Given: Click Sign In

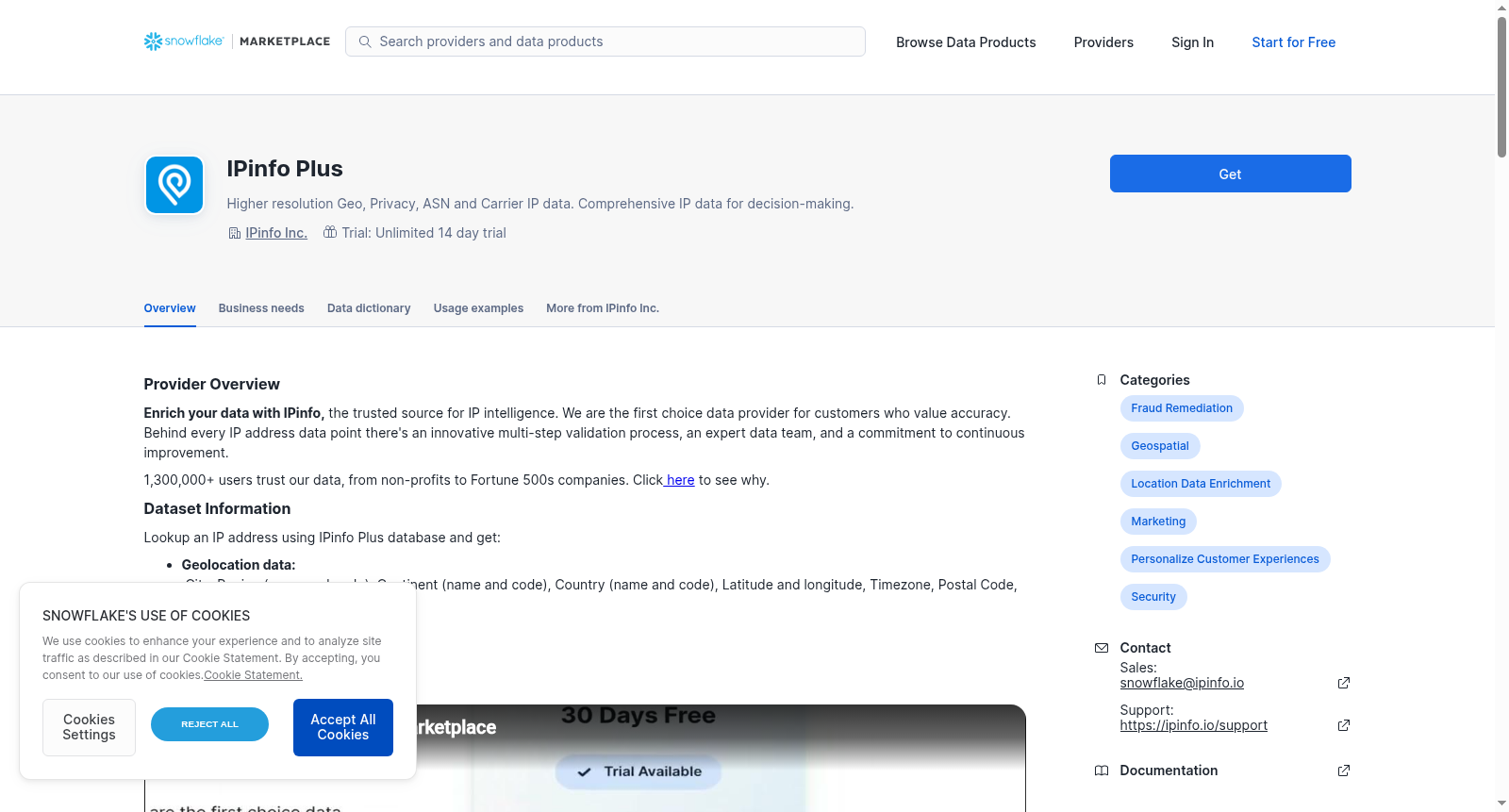Looking at the screenshot, I should pos(1192,42).
